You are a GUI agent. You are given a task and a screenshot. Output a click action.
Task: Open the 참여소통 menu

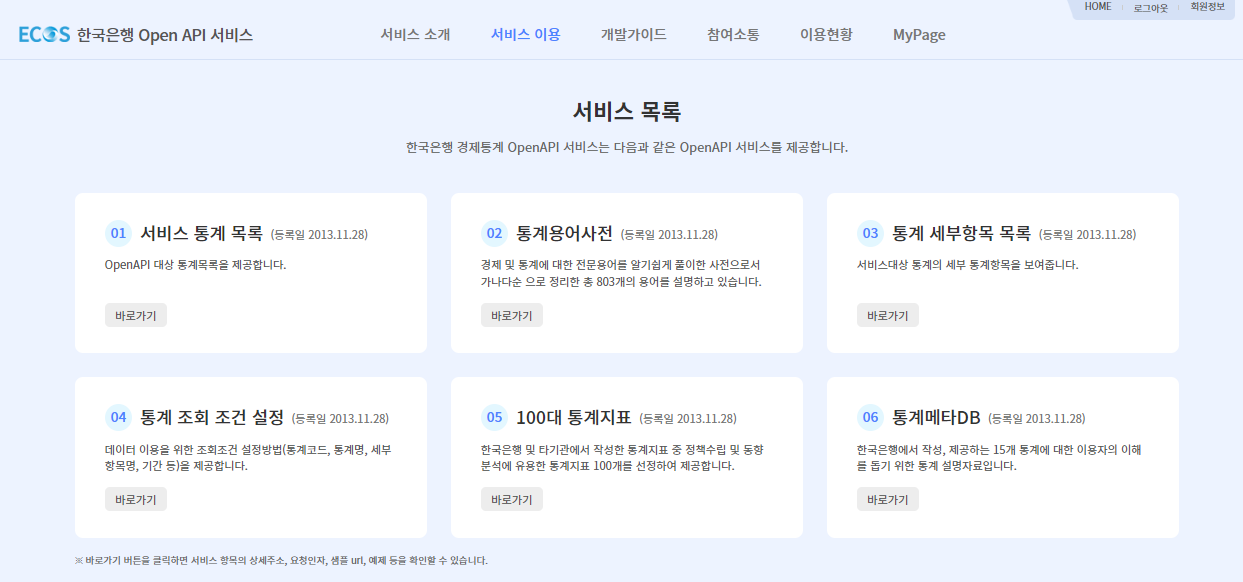pos(733,34)
